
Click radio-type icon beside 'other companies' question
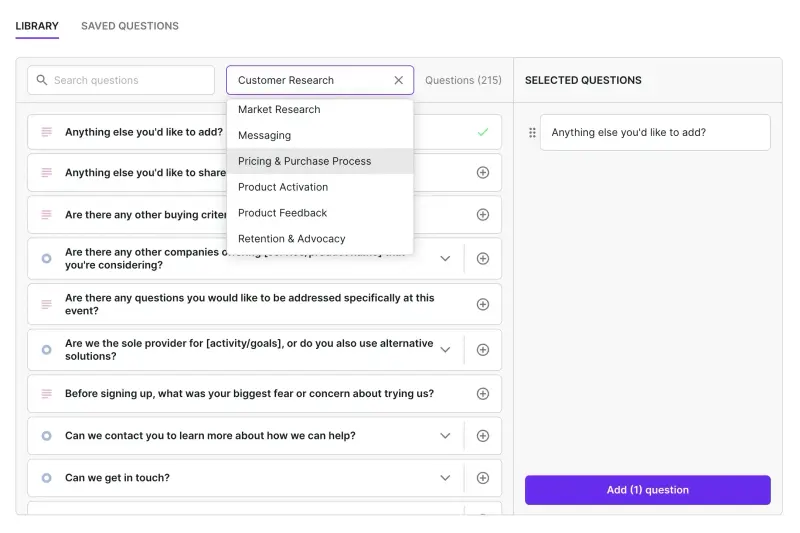point(46,259)
